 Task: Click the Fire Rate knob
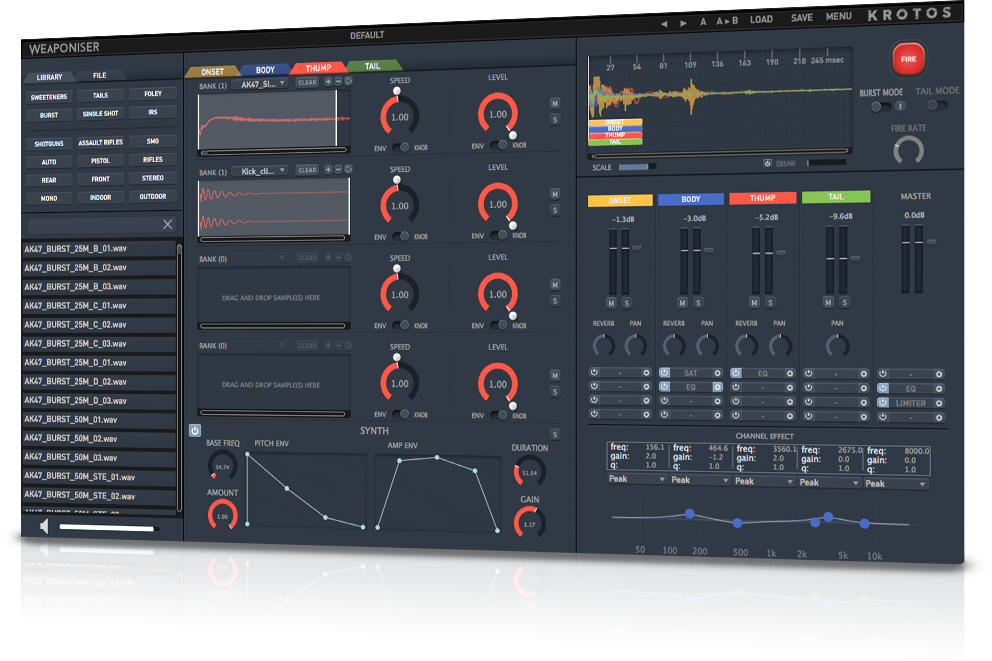[908, 151]
